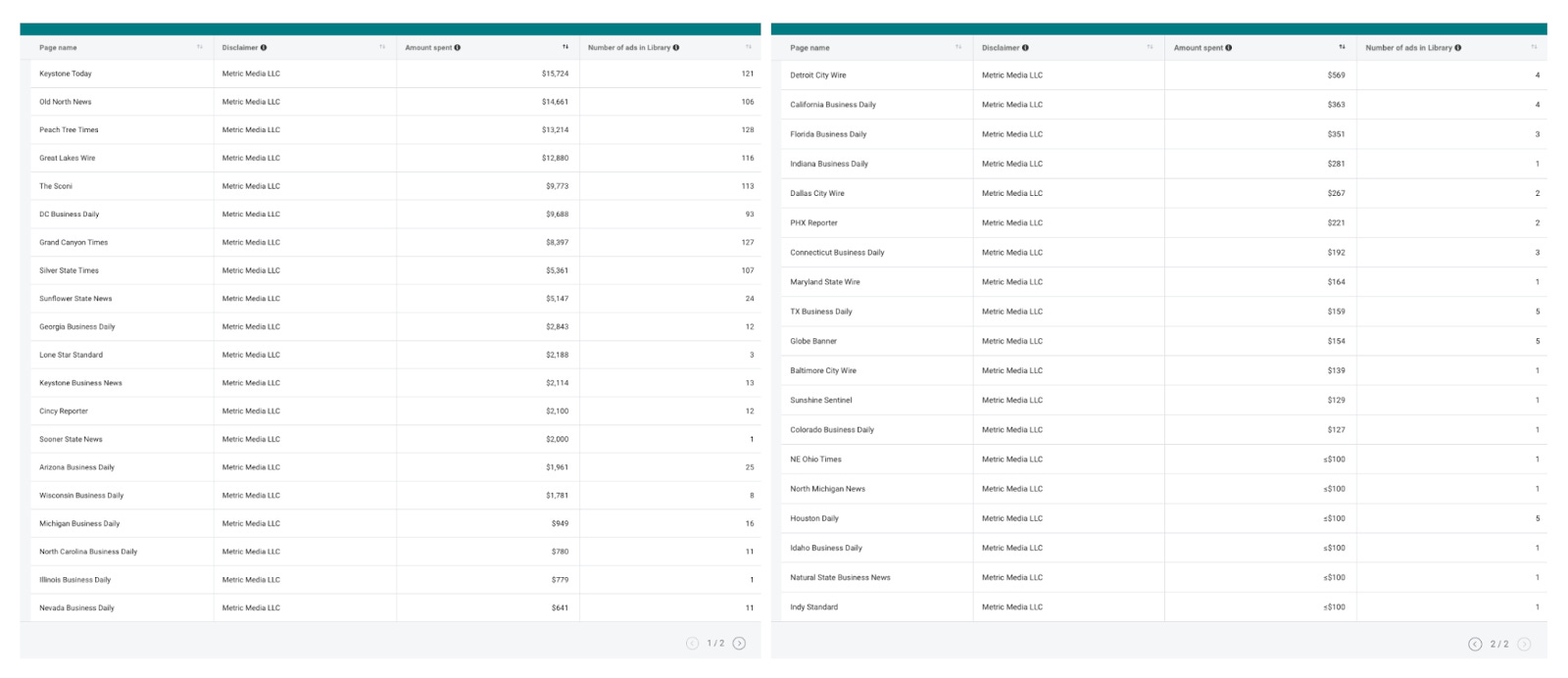Image resolution: width=1568 pixels, height=678 pixels.
Task: Select Cincy Reporter page name
Action: [x=64, y=412]
